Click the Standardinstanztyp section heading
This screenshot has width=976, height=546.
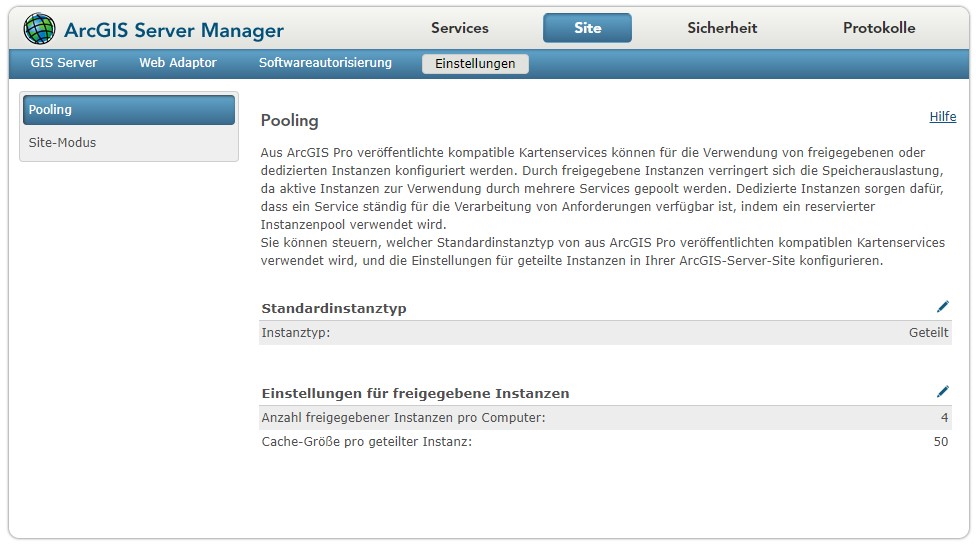tap(334, 309)
